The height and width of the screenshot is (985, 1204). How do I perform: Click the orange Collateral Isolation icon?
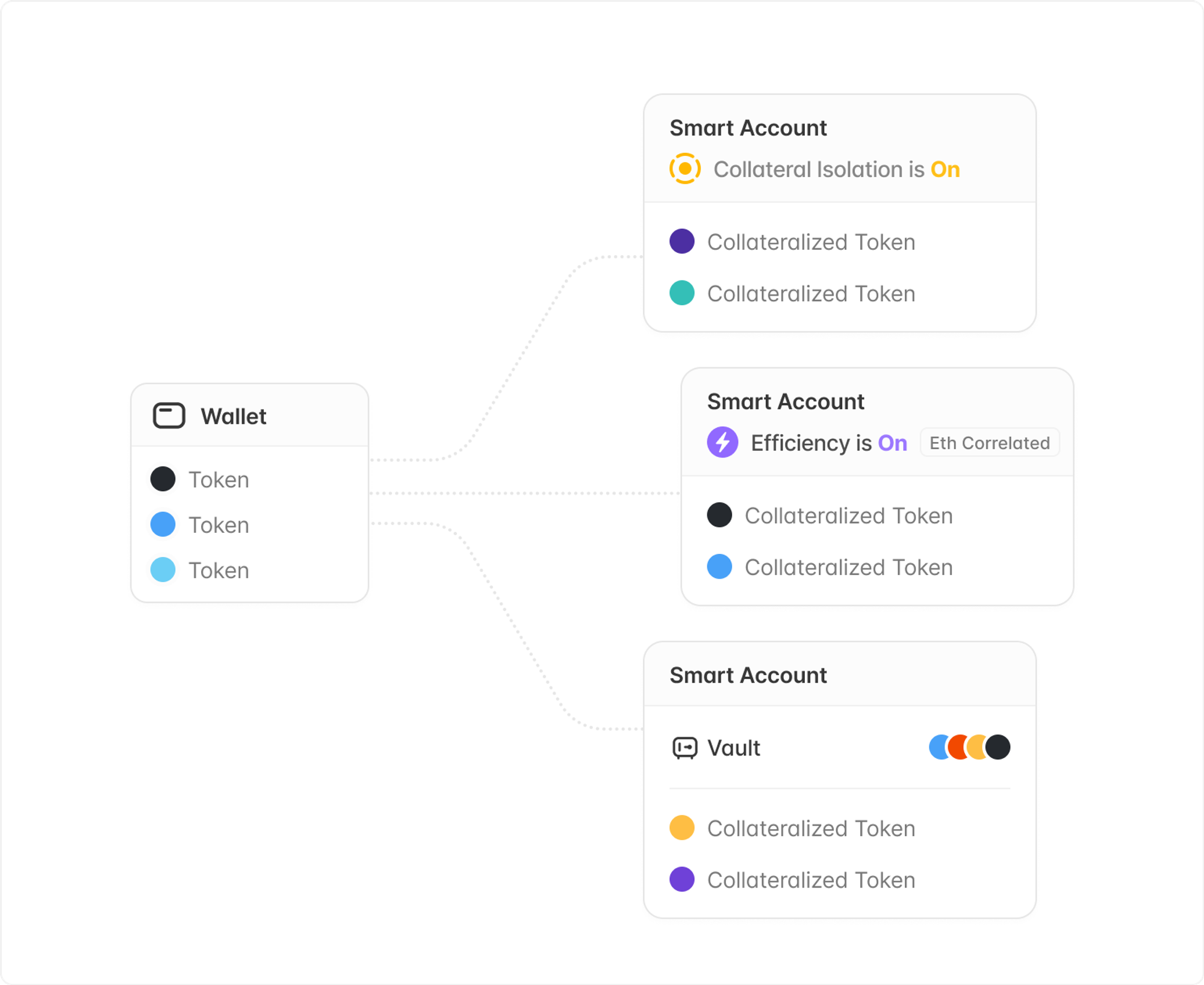(x=684, y=169)
